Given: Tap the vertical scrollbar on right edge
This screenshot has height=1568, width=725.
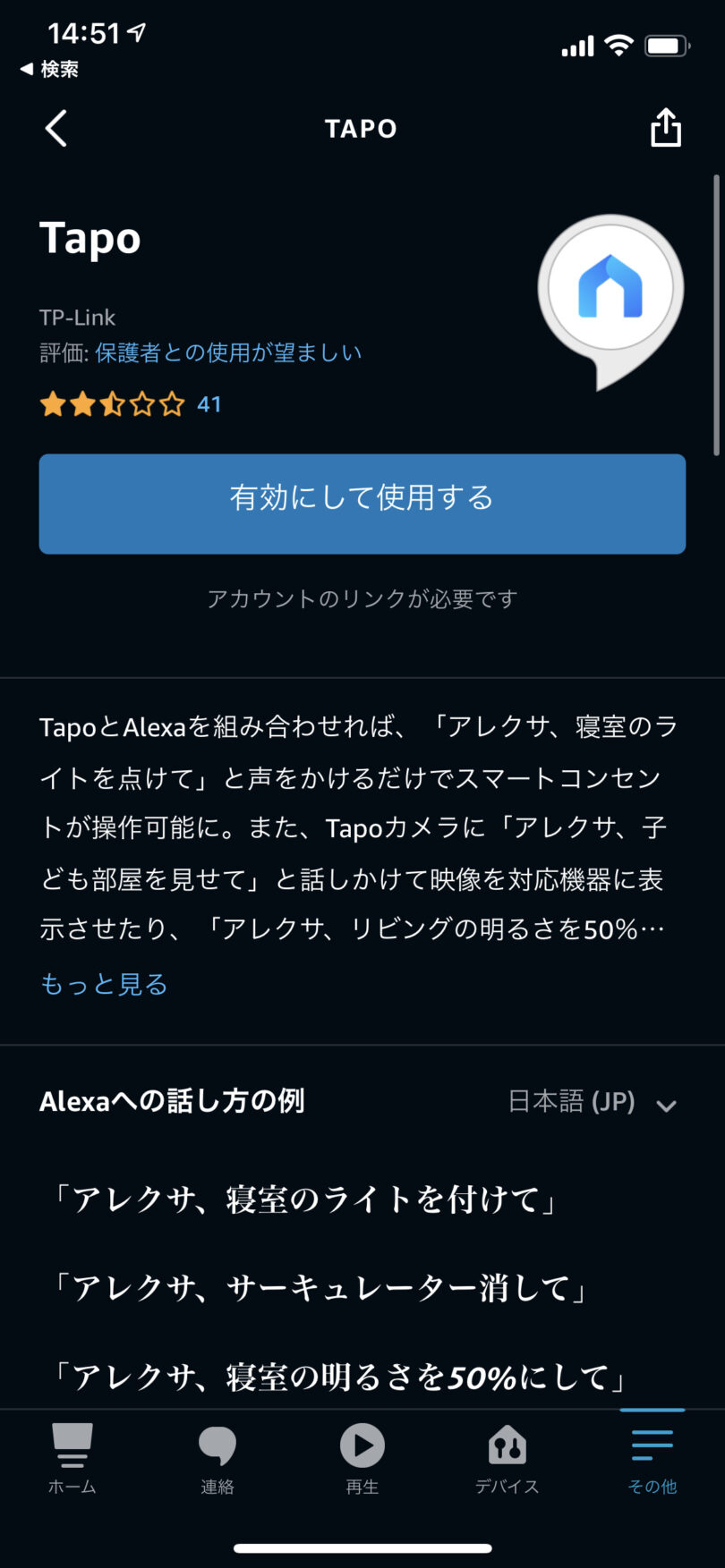Looking at the screenshot, I should (x=716, y=315).
